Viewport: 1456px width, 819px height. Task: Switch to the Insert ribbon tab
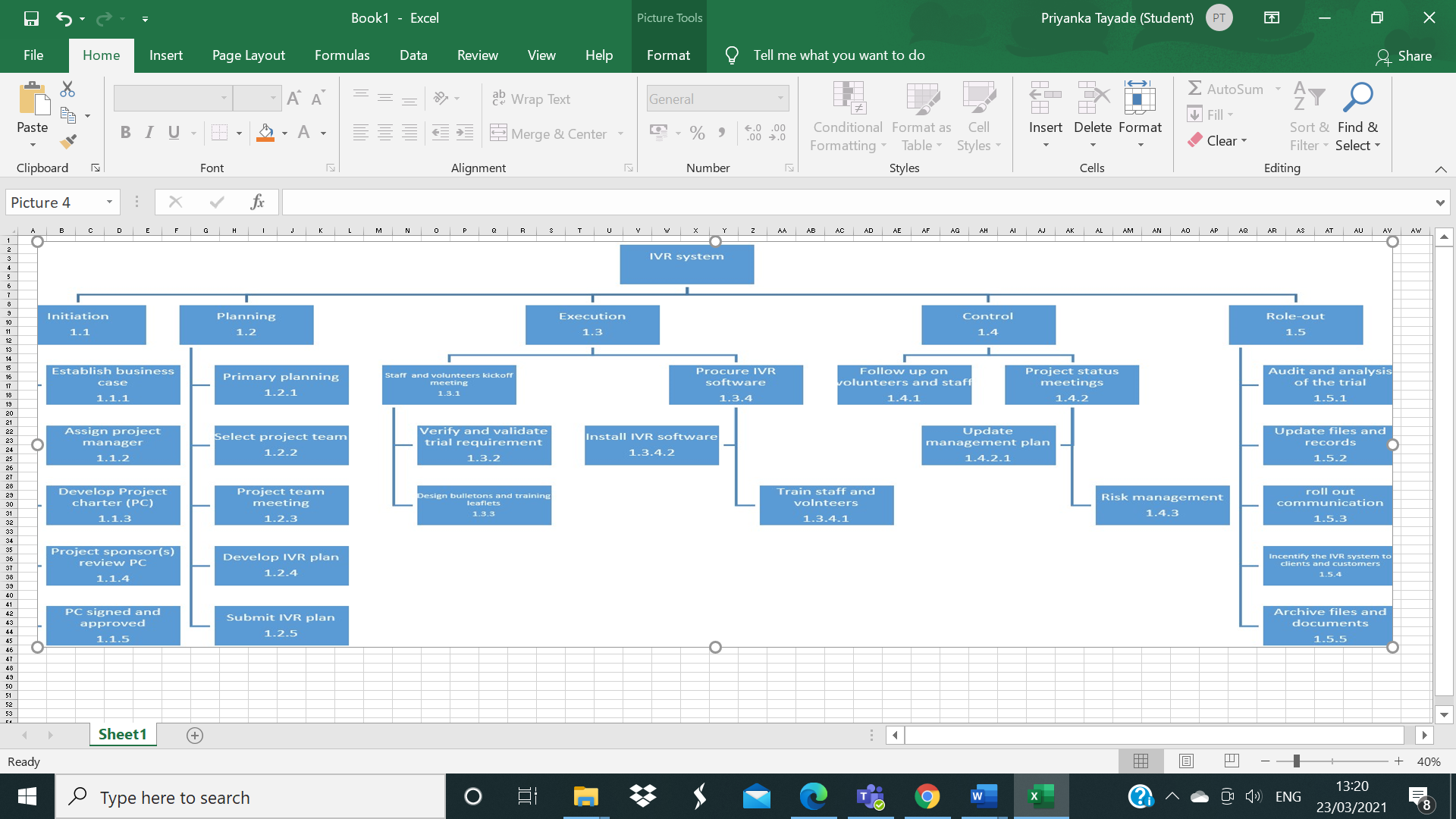point(166,55)
